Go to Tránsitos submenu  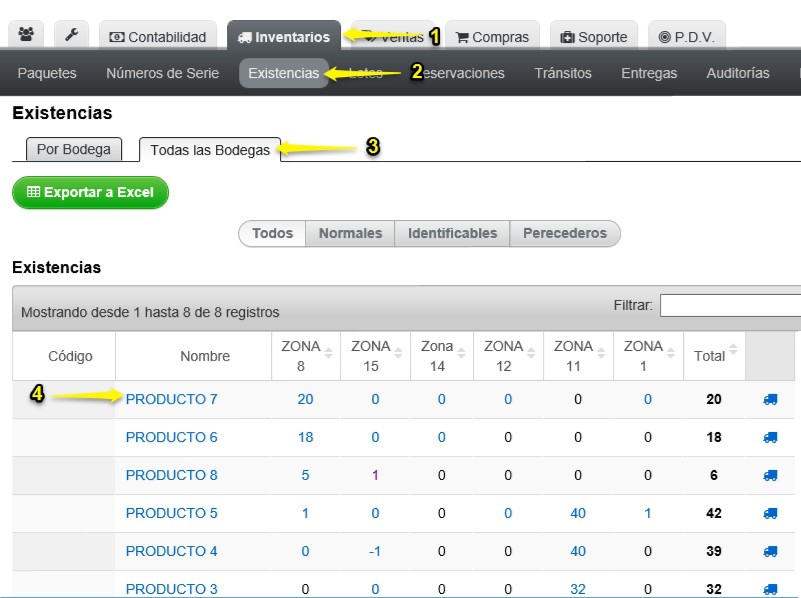[563, 73]
